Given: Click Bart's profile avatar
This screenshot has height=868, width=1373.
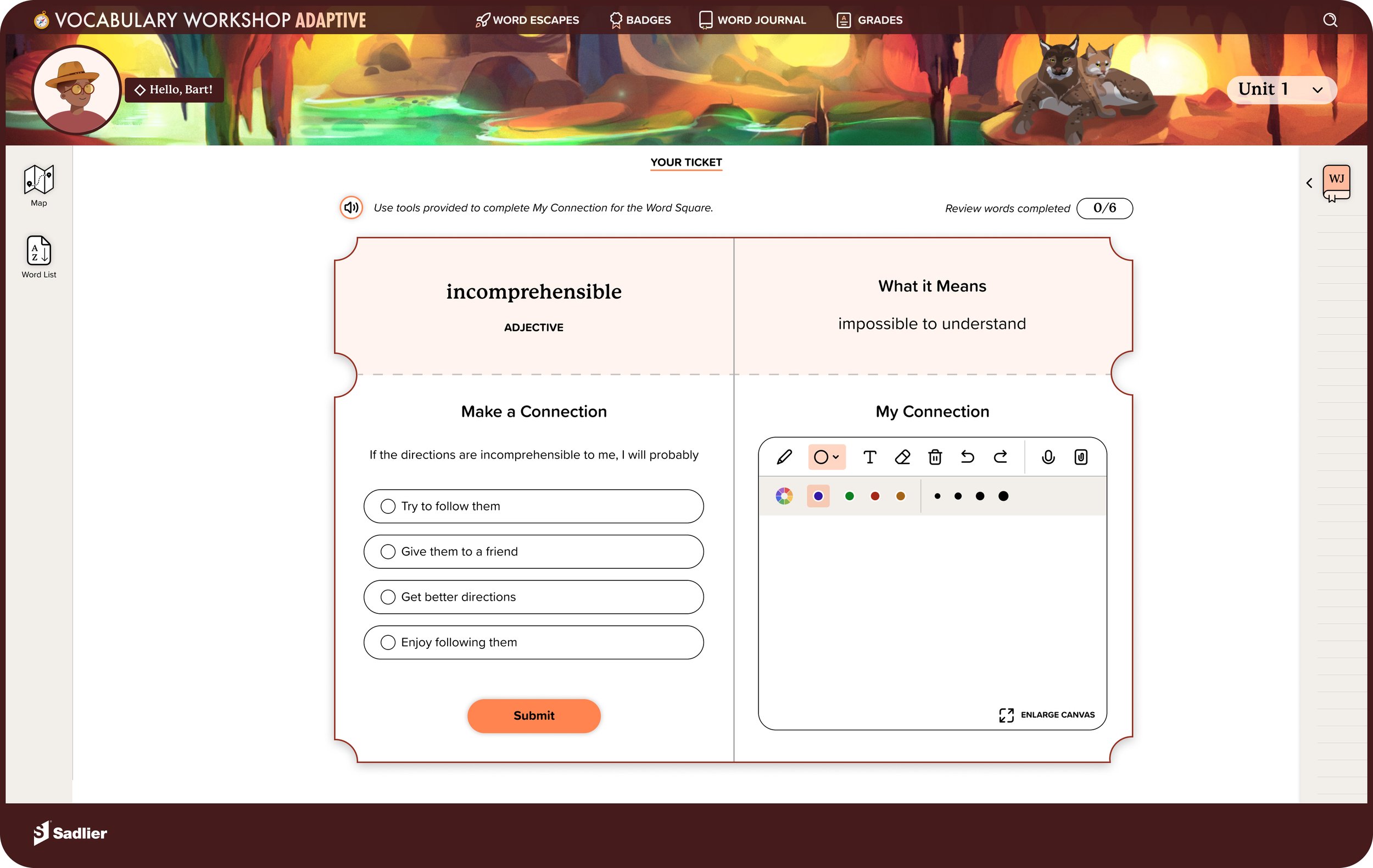Looking at the screenshot, I should pyautogui.click(x=77, y=90).
